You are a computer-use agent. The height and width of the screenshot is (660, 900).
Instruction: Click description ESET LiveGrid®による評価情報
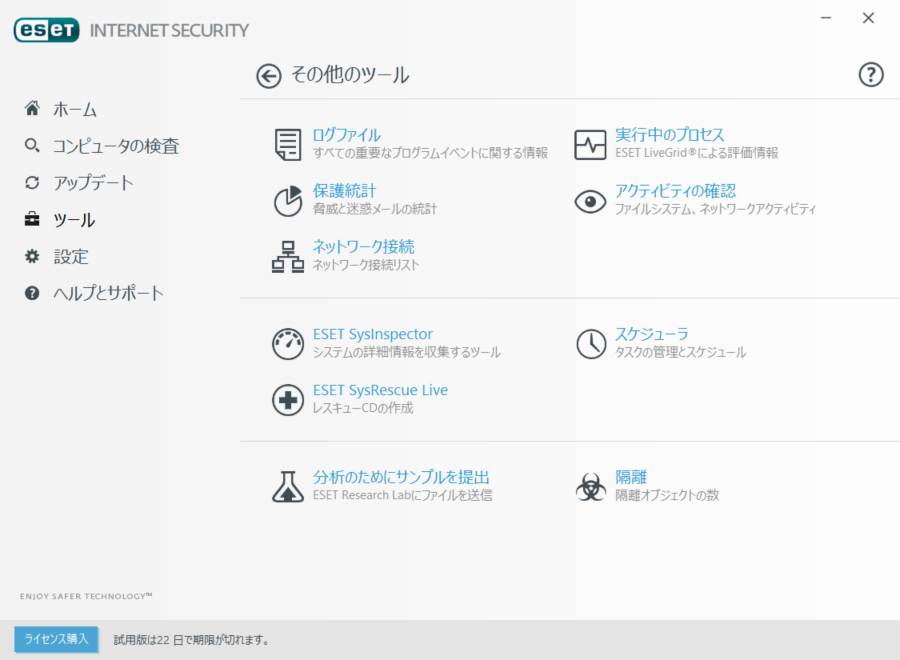[x=697, y=153]
